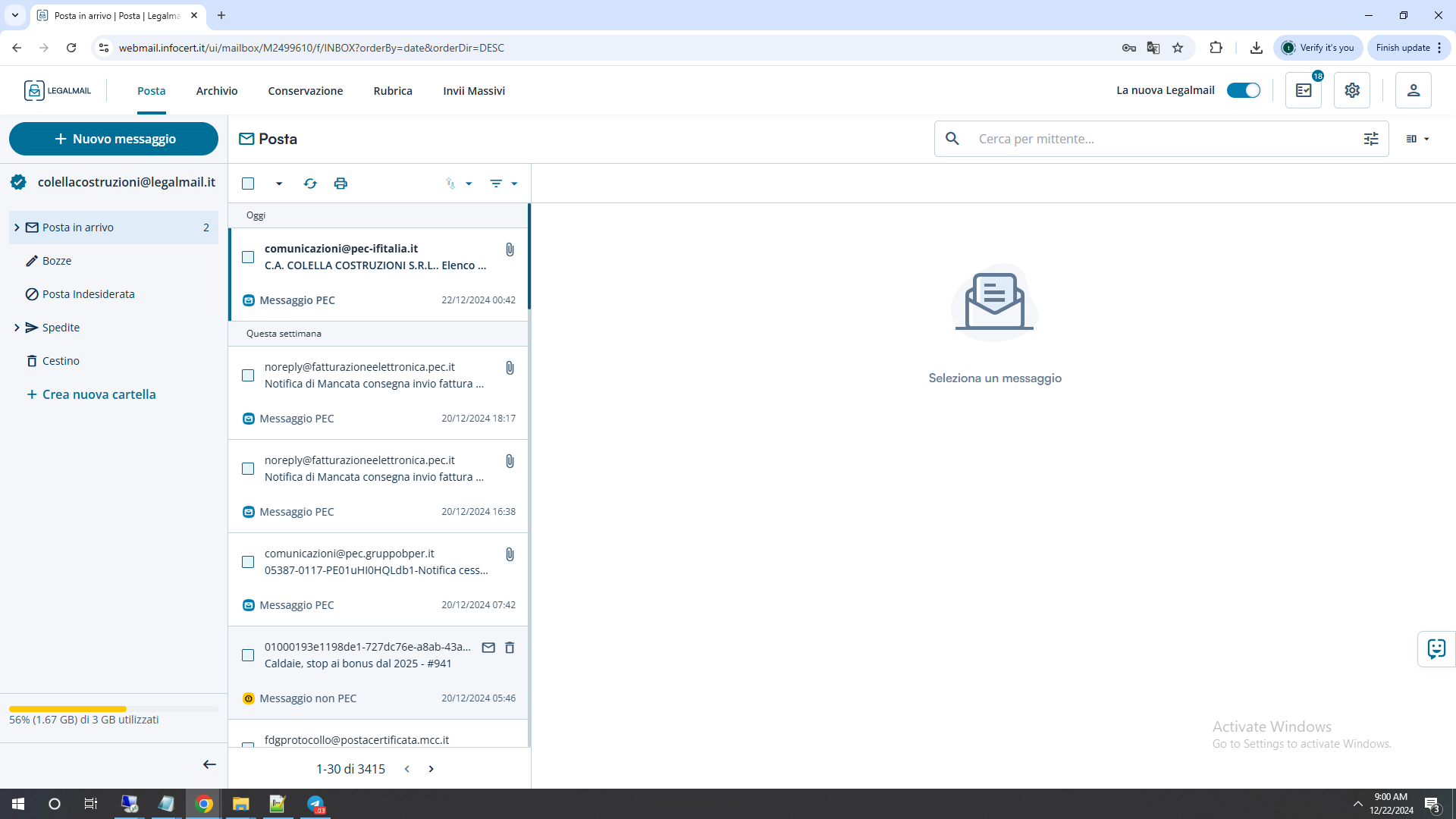The image size is (1456, 819).
Task: Click the user profile icon
Action: pos(1413,90)
